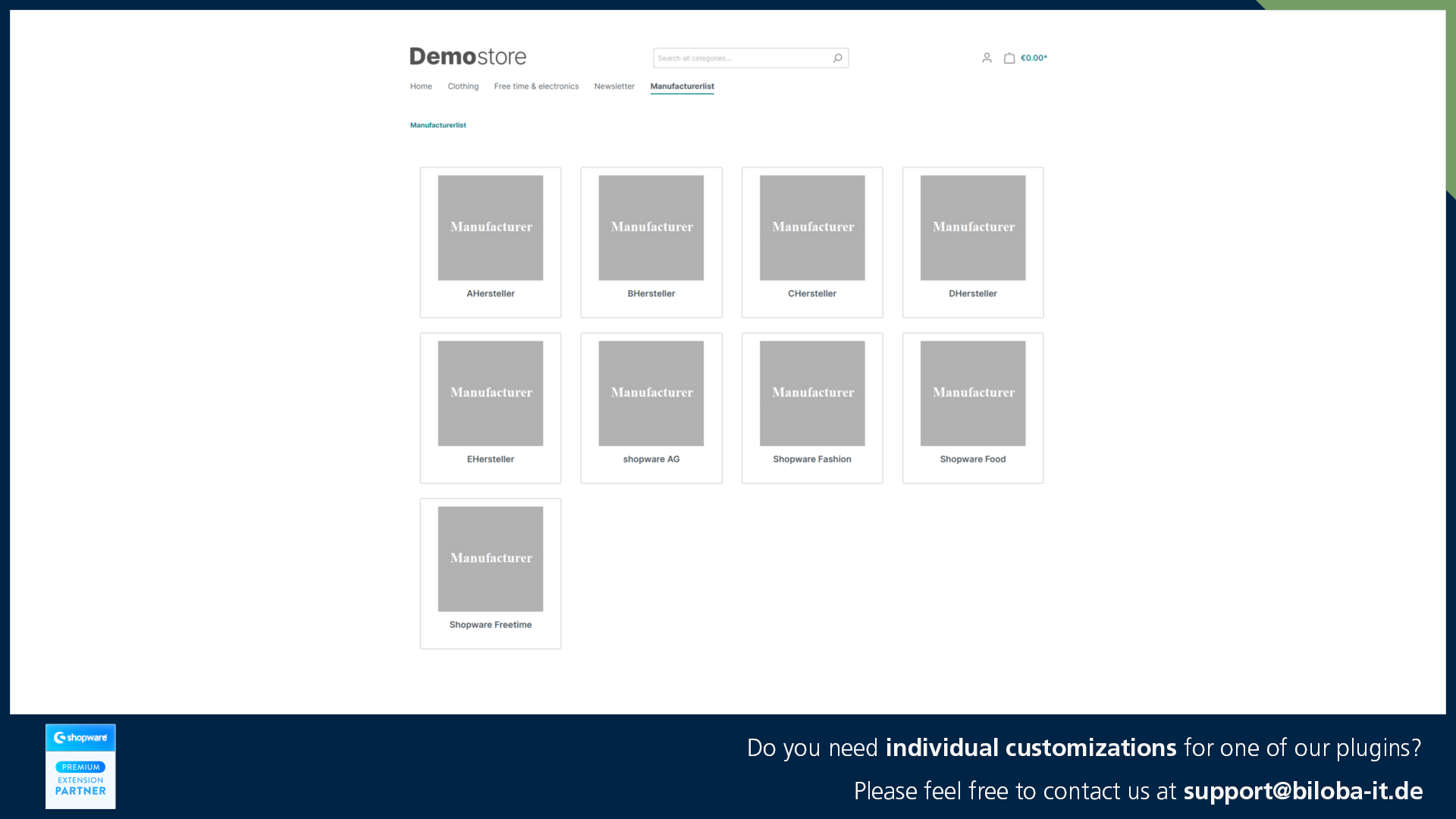
Task: Open shopware AG manufacturer image
Action: pos(651,394)
